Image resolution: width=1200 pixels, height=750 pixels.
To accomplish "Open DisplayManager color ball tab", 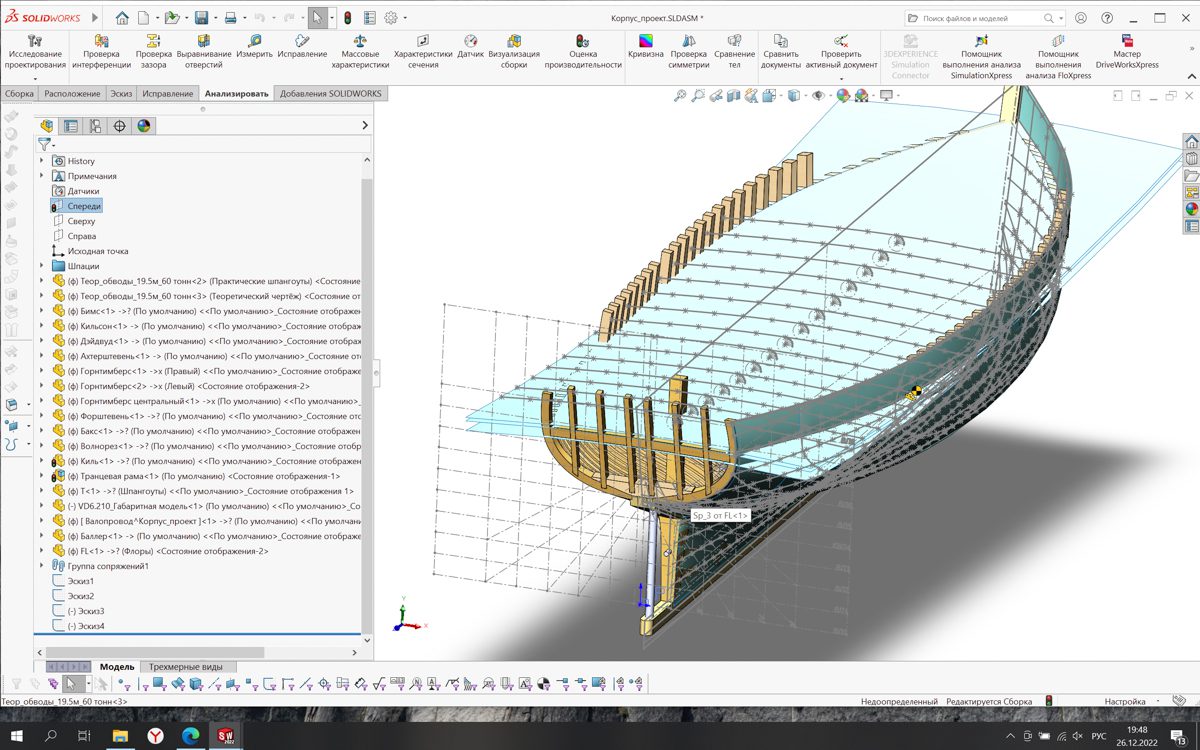I will coord(145,126).
